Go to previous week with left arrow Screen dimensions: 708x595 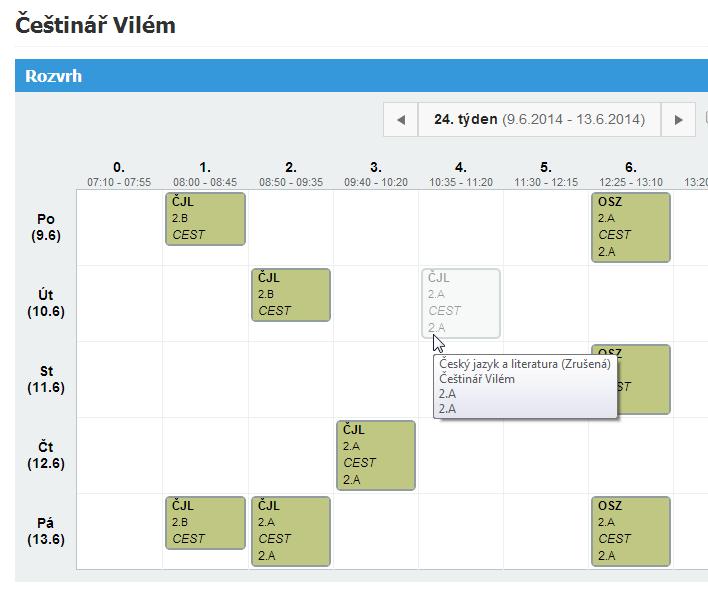click(x=400, y=119)
